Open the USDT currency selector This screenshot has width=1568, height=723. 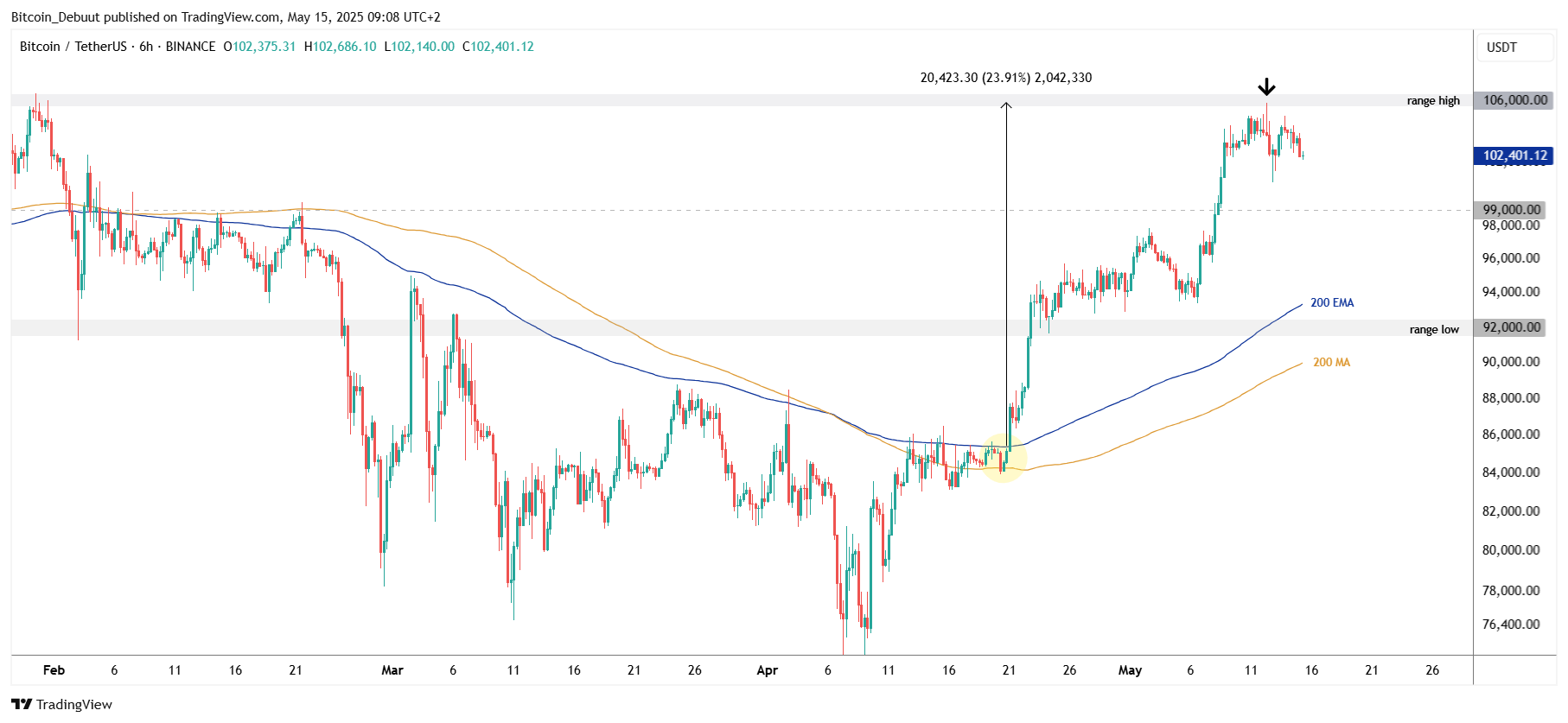pos(1501,48)
